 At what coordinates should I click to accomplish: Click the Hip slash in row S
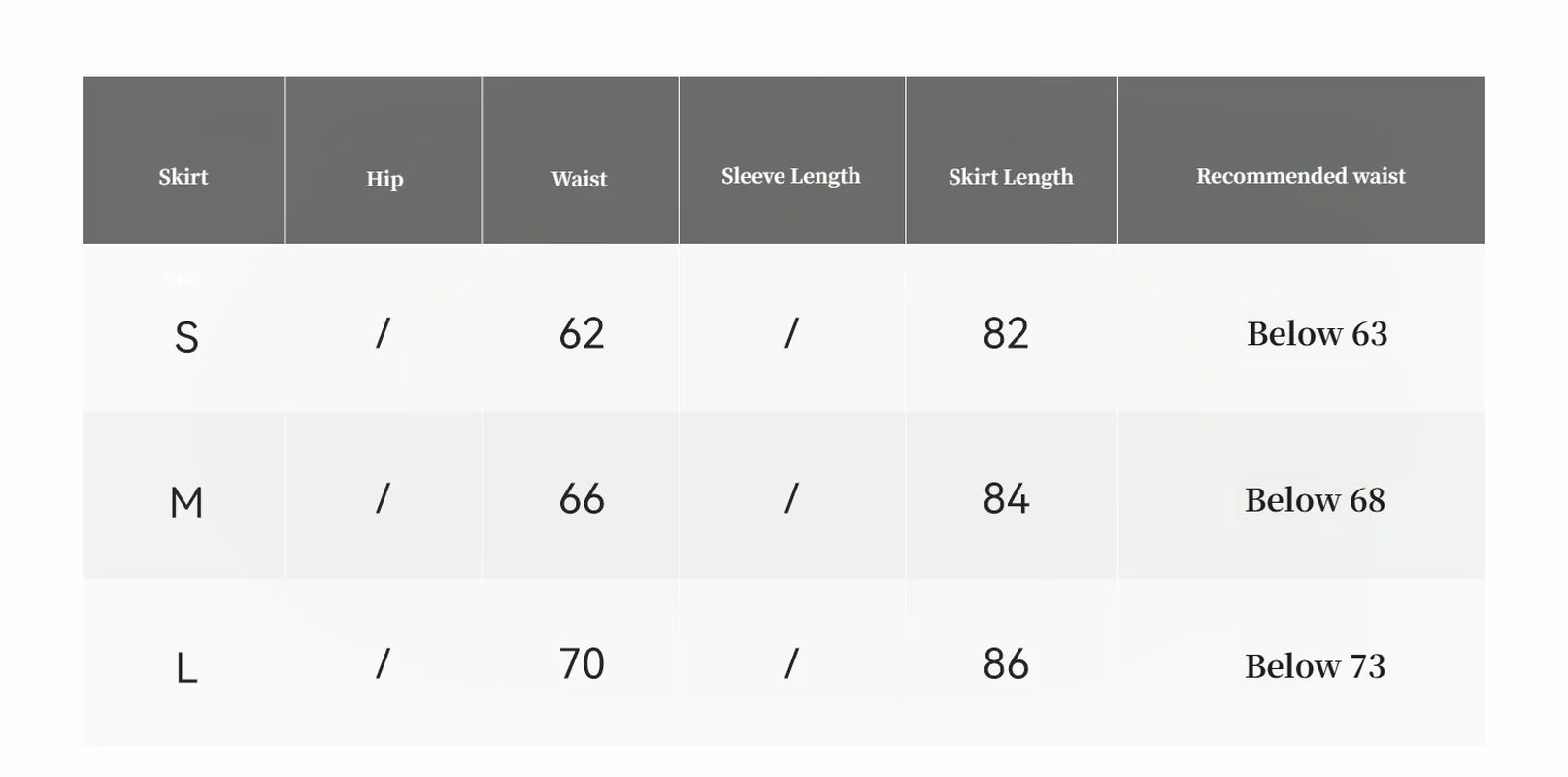(x=383, y=333)
